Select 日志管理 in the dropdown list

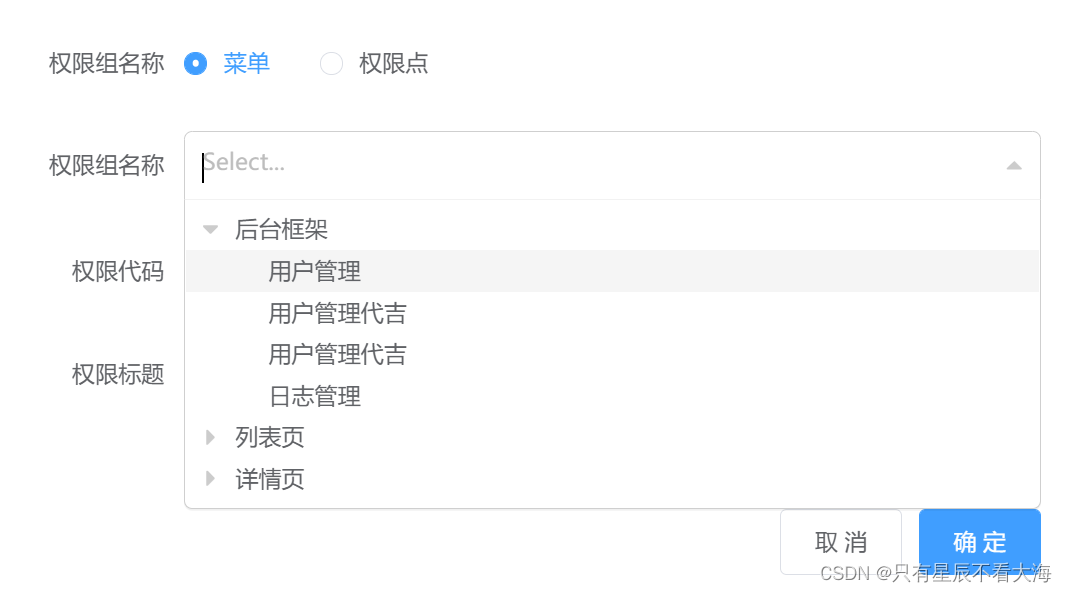316,396
